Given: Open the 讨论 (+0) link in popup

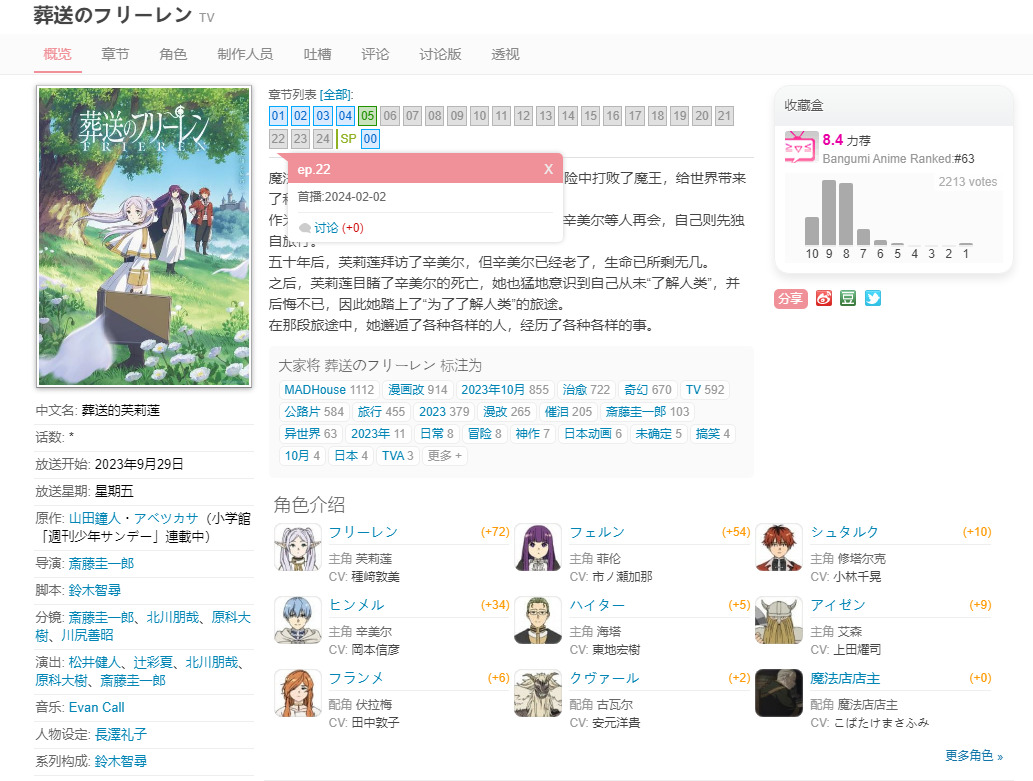Looking at the screenshot, I should coord(339,228).
